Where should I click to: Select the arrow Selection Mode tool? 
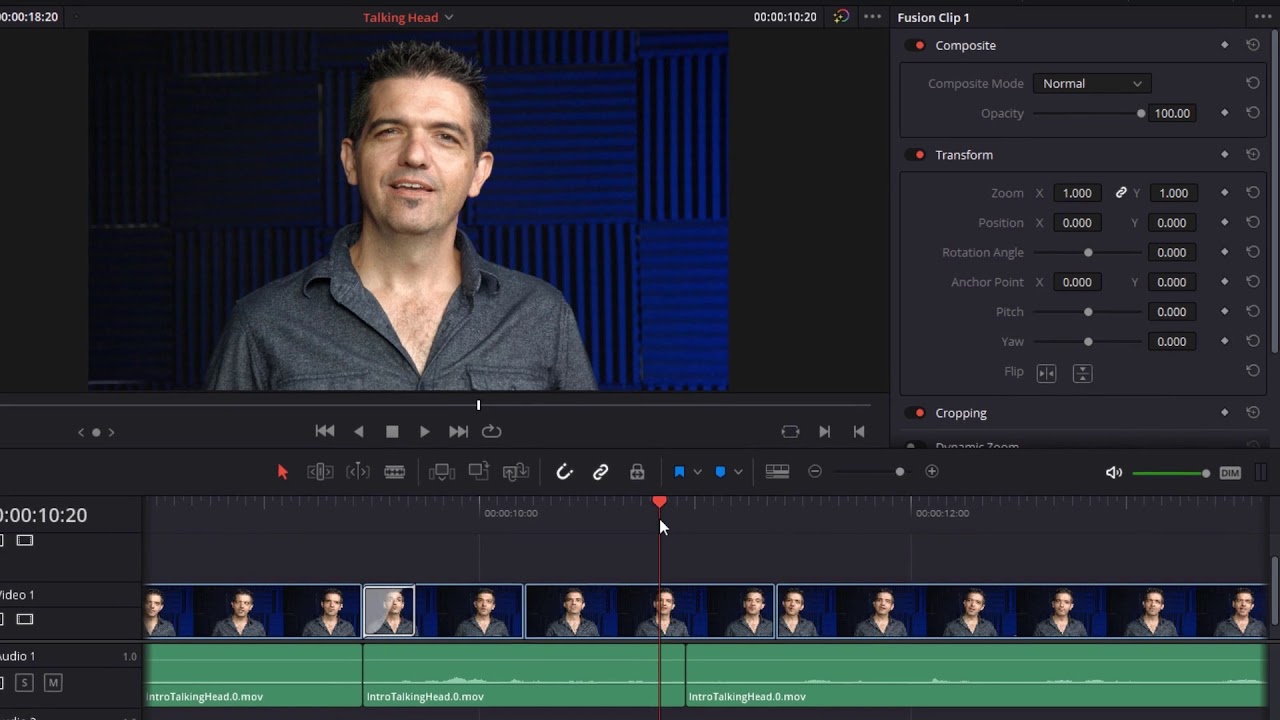tap(282, 472)
